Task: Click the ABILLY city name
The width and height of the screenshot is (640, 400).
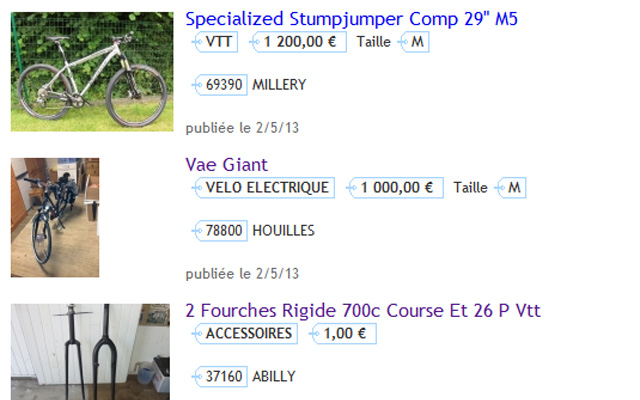Action: point(274,377)
